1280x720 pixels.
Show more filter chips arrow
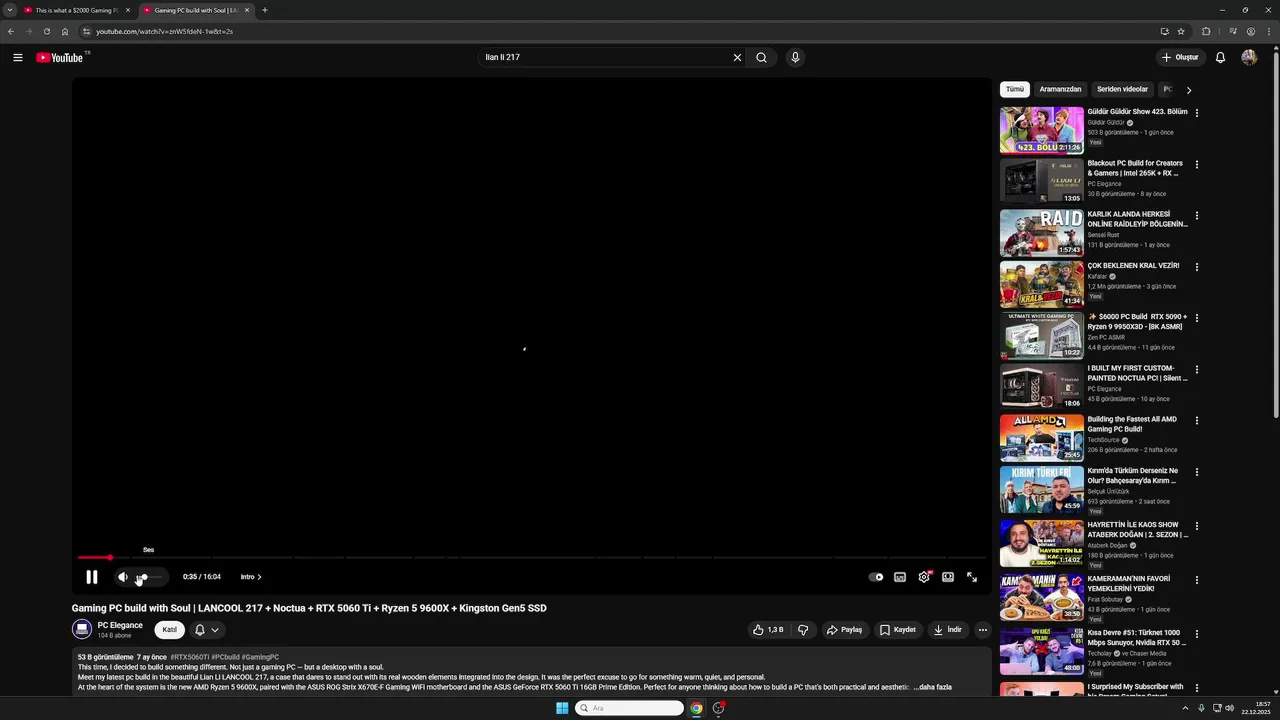coord(1188,89)
